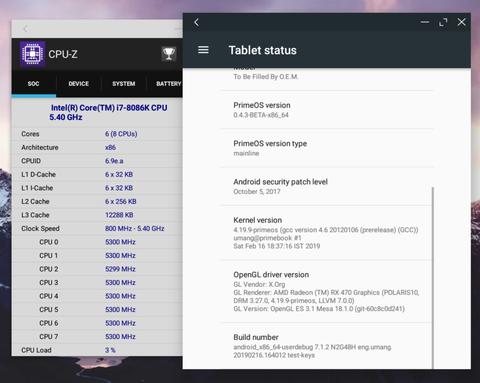
Task: Click the Tablet status title text
Action: coord(262,50)
